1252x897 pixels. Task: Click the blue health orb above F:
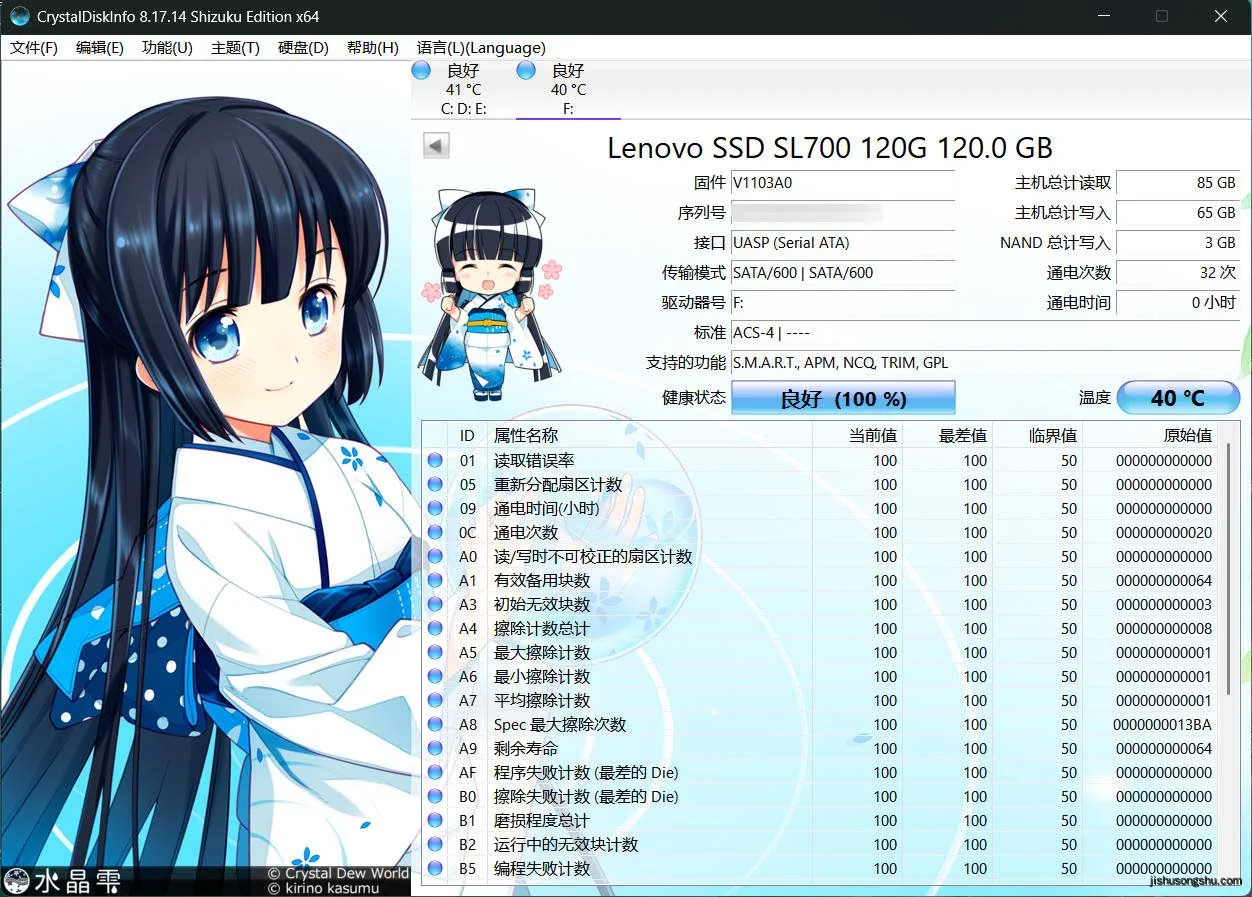(x=526, y=70)
